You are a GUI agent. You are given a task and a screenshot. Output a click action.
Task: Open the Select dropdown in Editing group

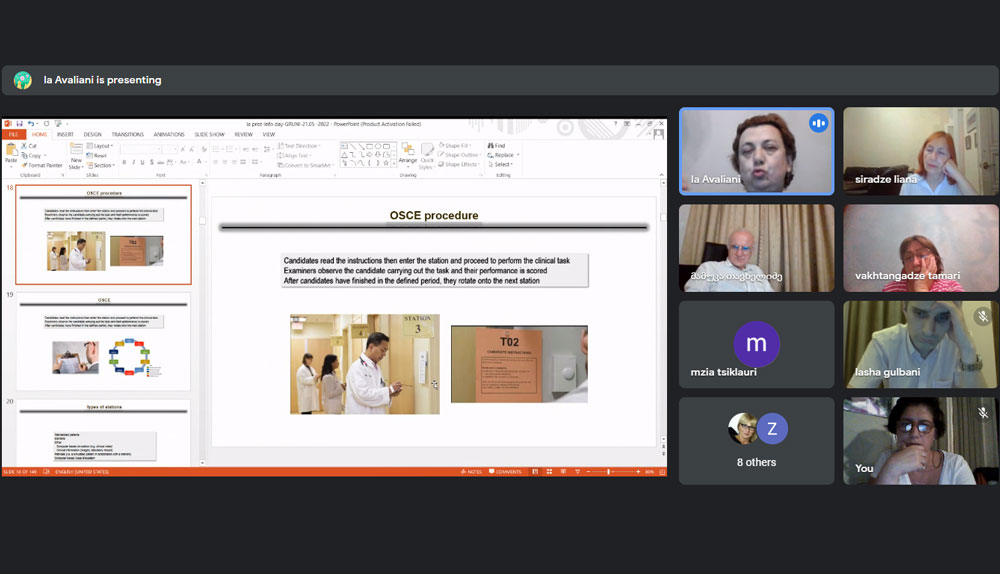(500, 165)
